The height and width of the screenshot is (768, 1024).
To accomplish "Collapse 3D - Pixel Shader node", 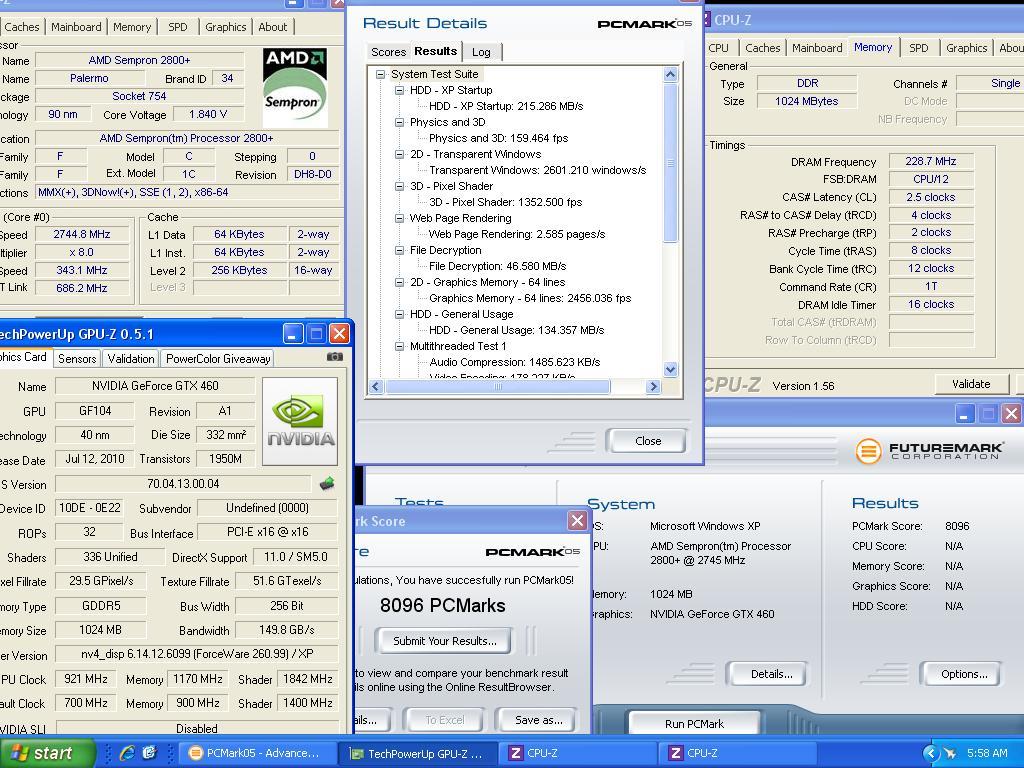I will [399, 186].
